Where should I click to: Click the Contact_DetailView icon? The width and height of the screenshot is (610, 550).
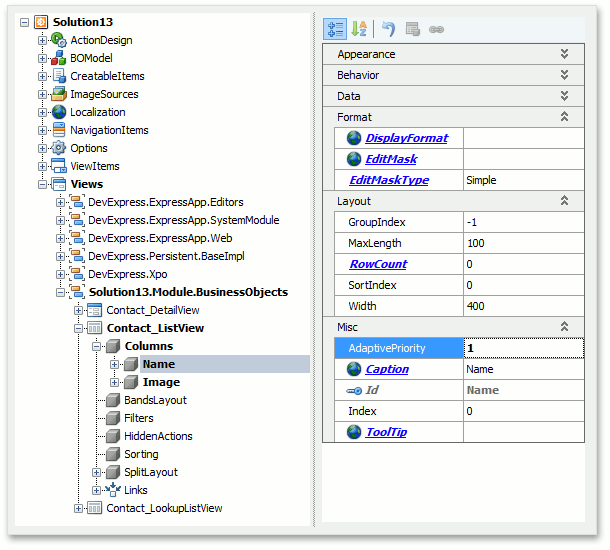tap(95, 310)
